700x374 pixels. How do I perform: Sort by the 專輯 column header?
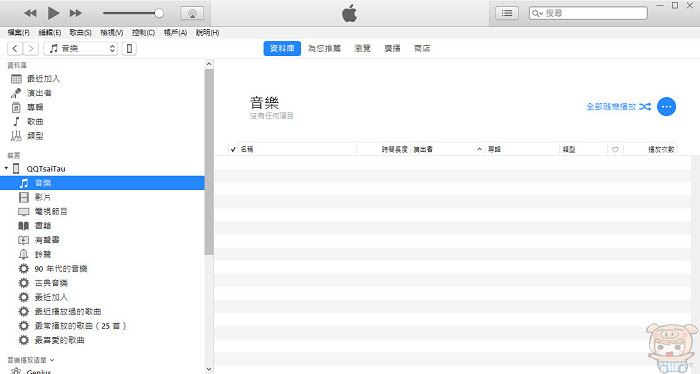(x=522, y=150)
